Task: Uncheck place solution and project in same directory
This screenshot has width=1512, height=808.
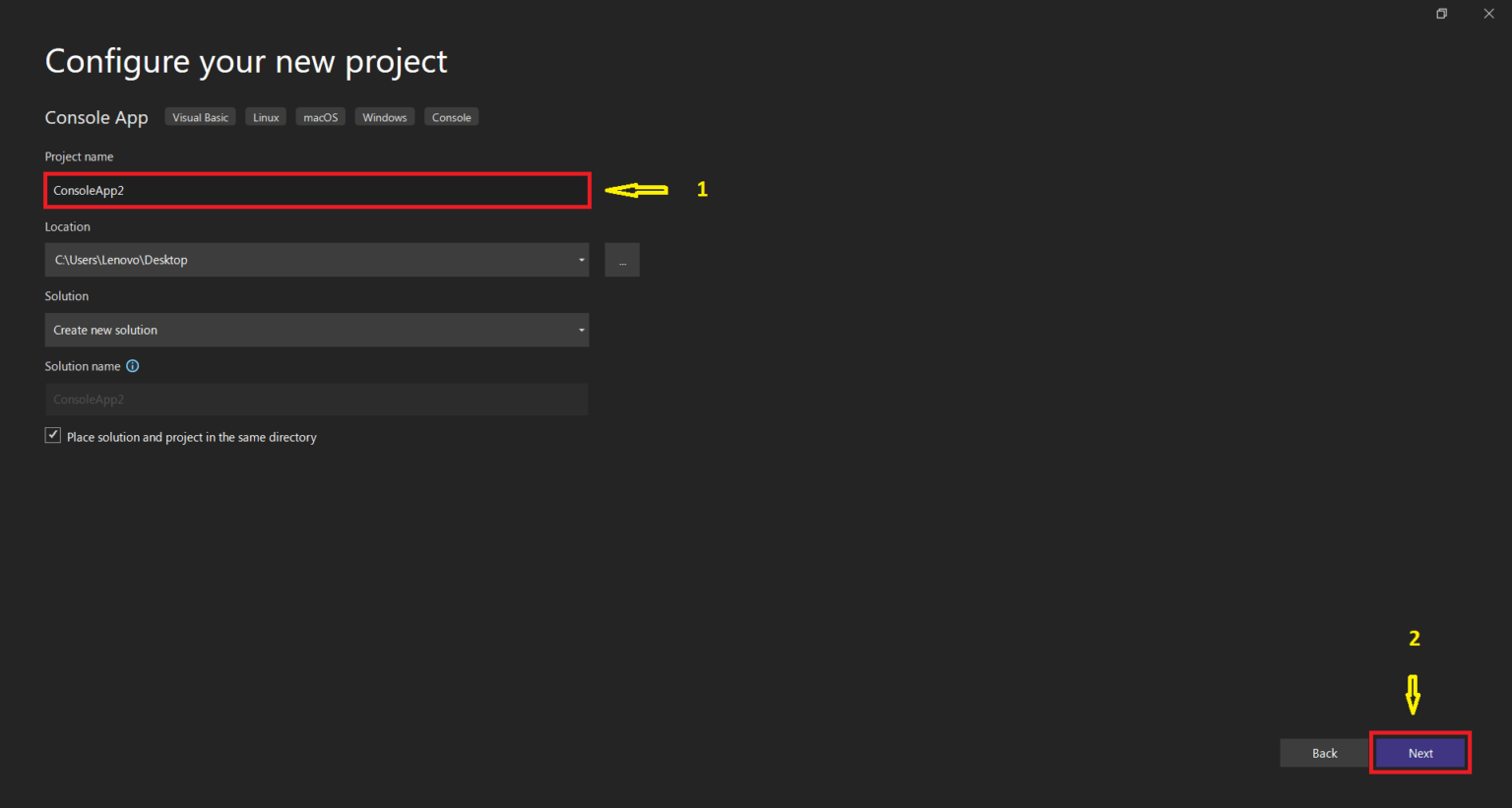Action: pos(52,435)
